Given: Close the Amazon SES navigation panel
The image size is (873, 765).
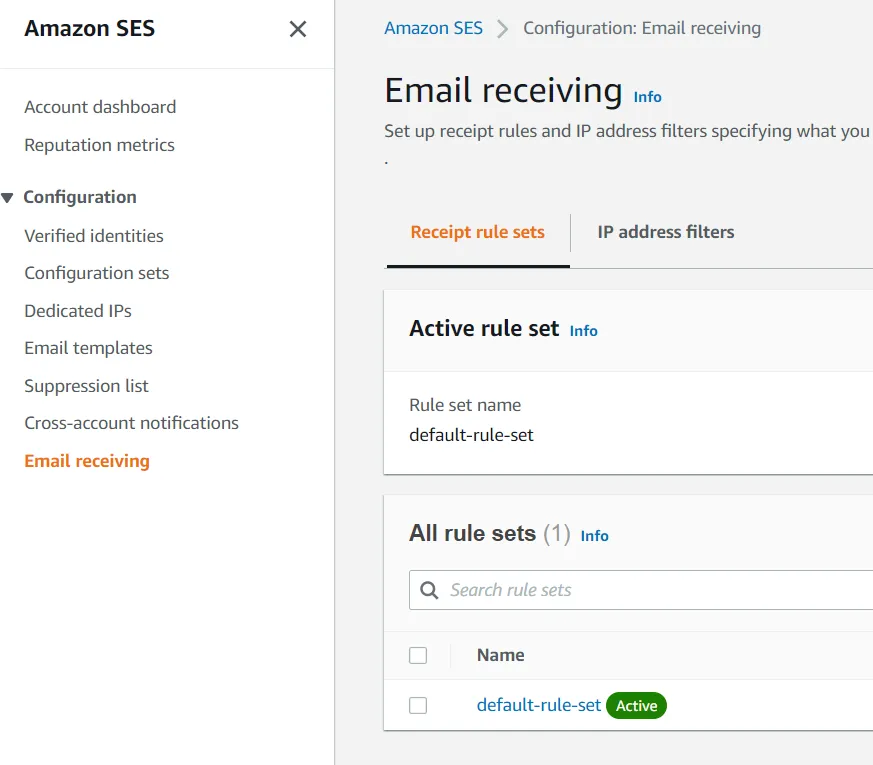Looking at the screenshot, I should point(297,29).
